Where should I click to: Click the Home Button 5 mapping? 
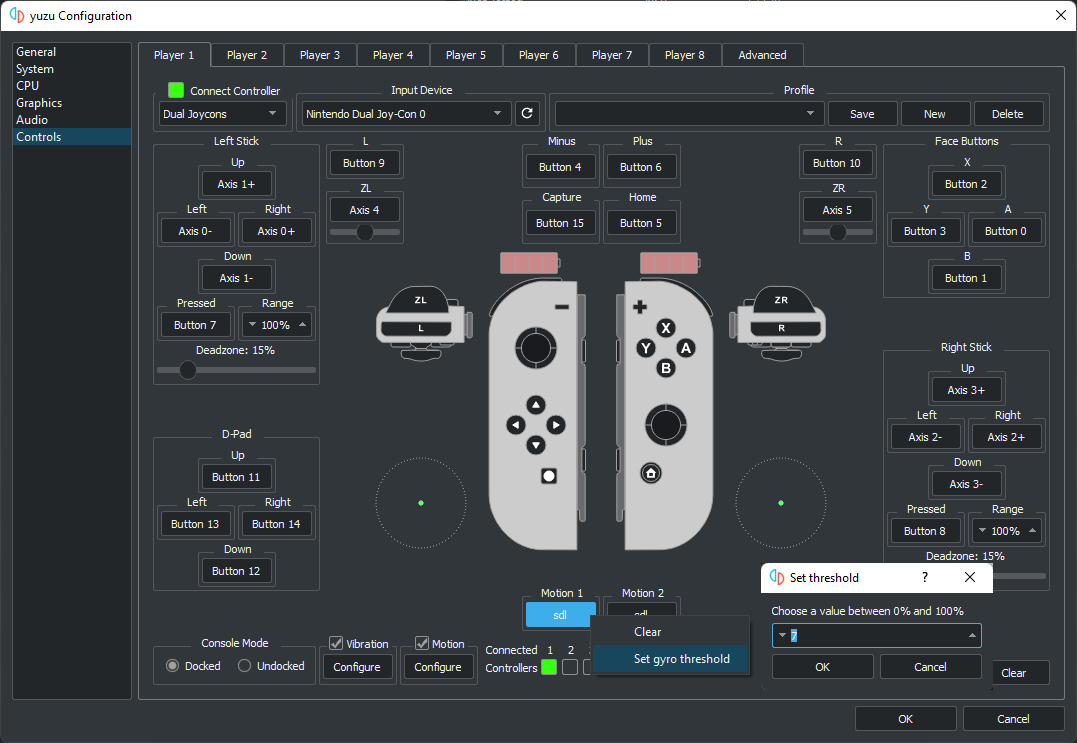[x=641, y=223]
